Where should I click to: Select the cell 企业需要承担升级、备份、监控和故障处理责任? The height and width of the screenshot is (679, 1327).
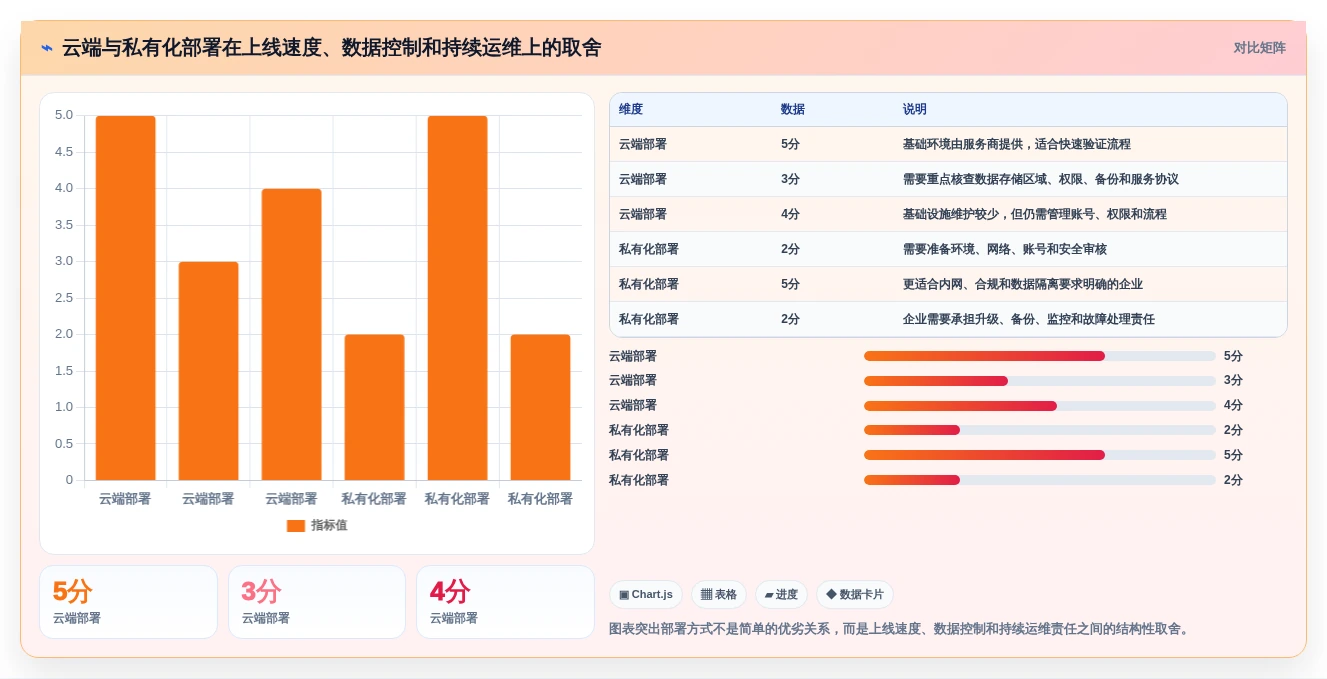(1029, 319)
